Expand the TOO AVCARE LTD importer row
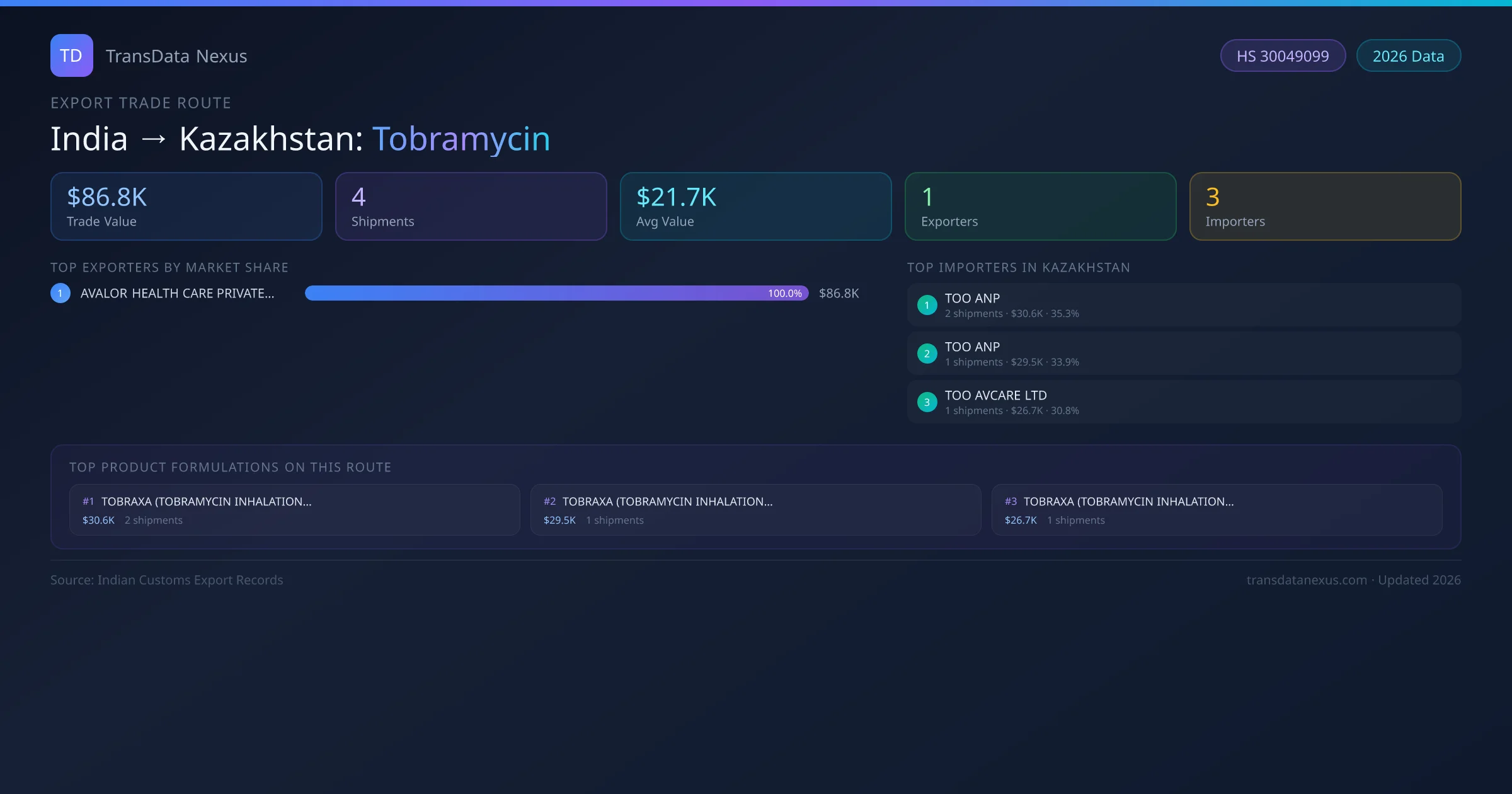The width and height of the screenshot is (1512, 794). pos(1183,402)
